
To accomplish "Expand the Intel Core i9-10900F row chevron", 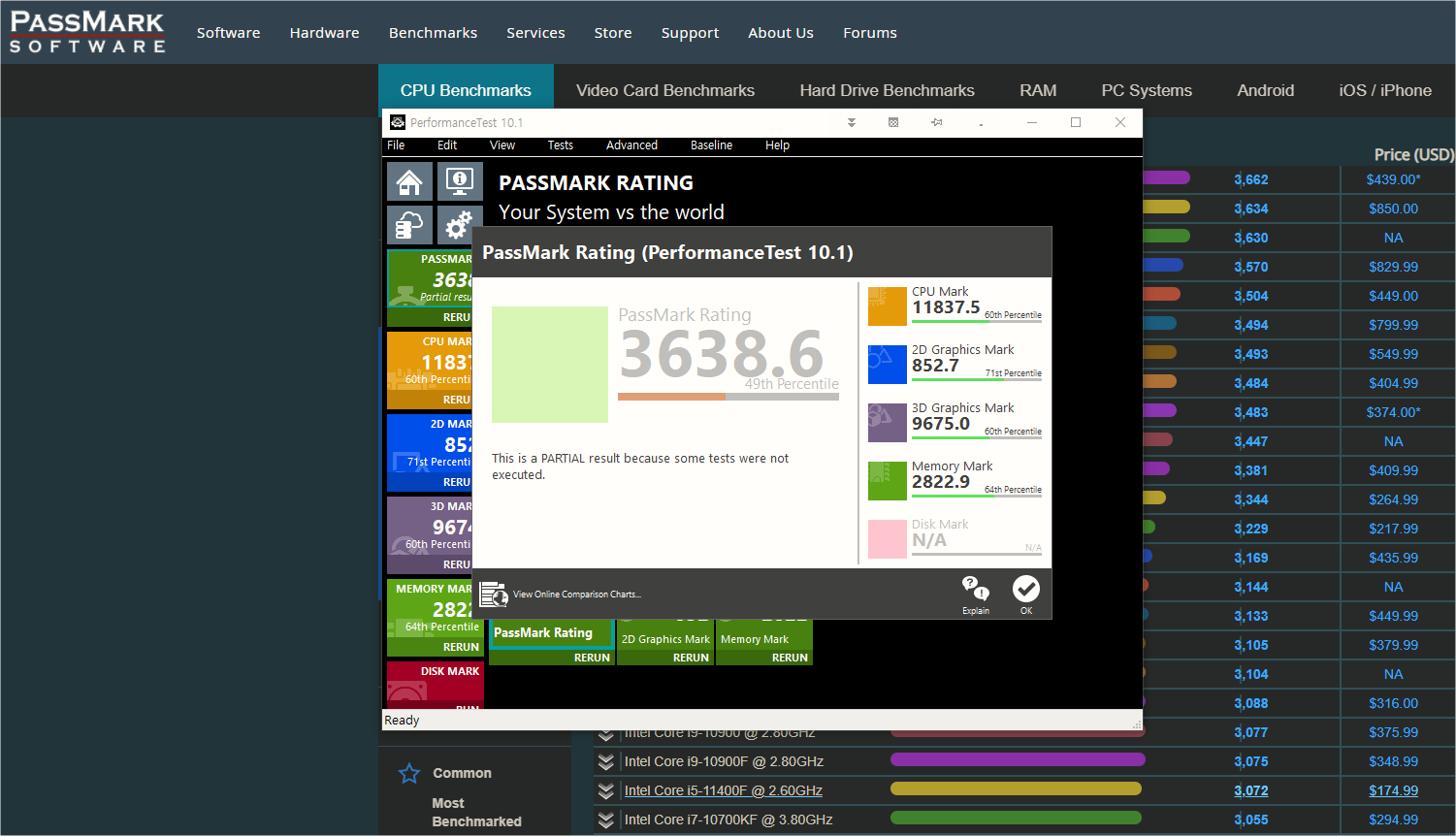I will 606,761.
